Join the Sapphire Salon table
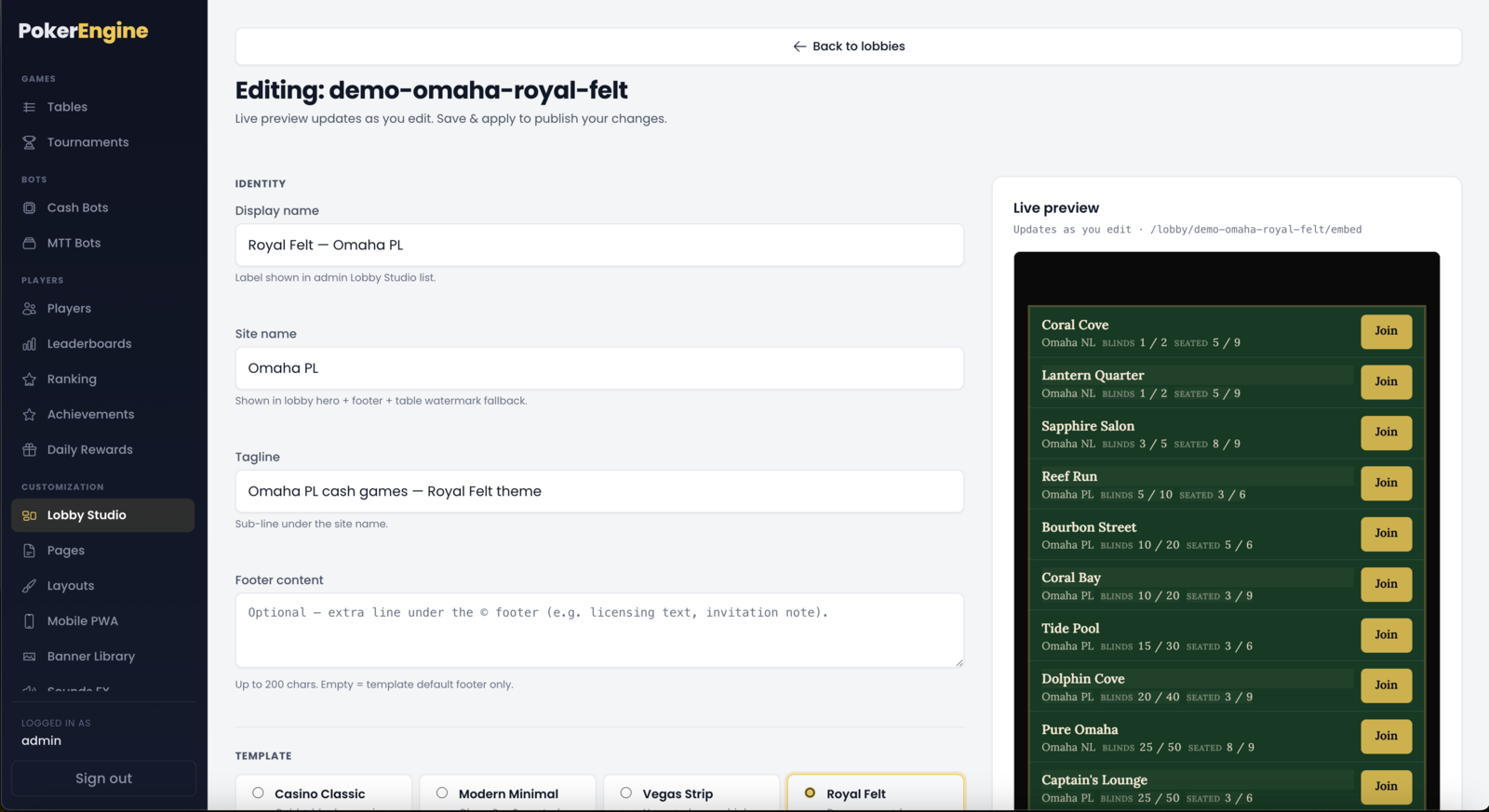This screenshot has width=1489, height=812. (1386, 433)
